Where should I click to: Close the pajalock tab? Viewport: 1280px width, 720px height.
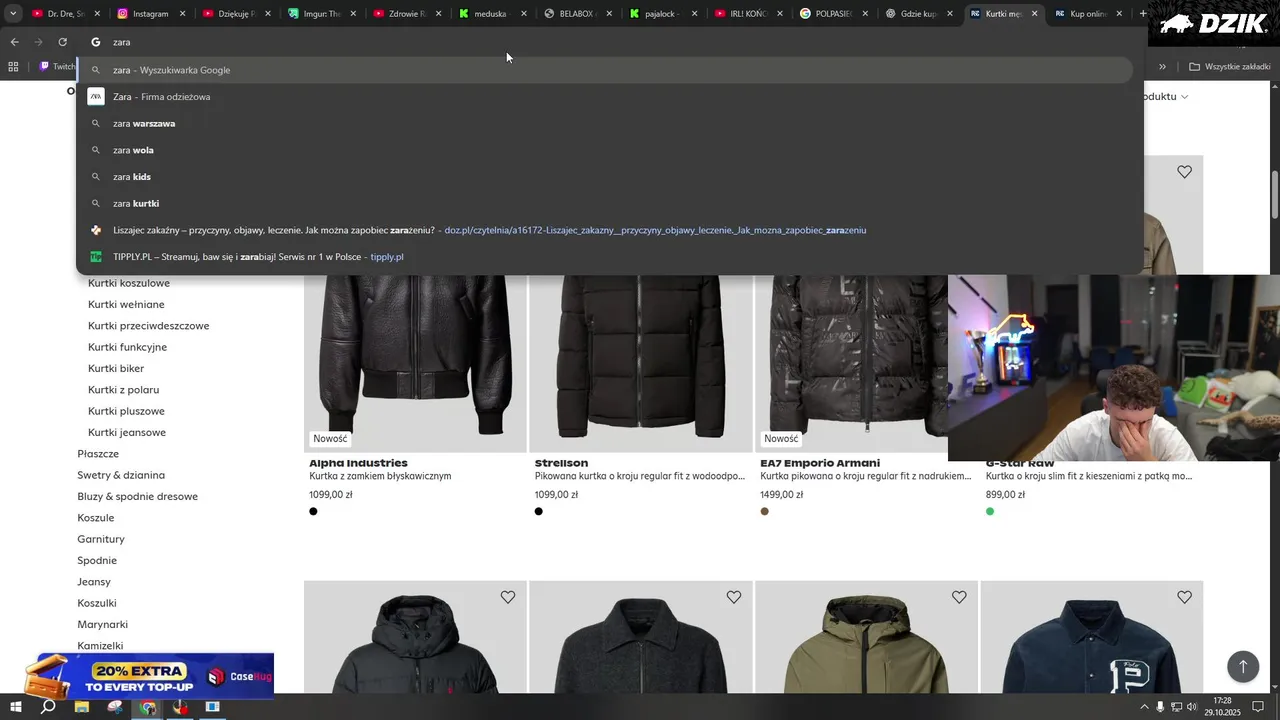point(694,14)
